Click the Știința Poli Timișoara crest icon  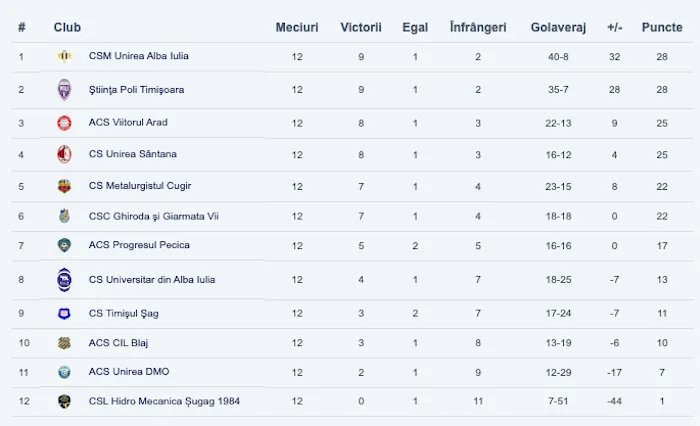click(x=64, y=89)
